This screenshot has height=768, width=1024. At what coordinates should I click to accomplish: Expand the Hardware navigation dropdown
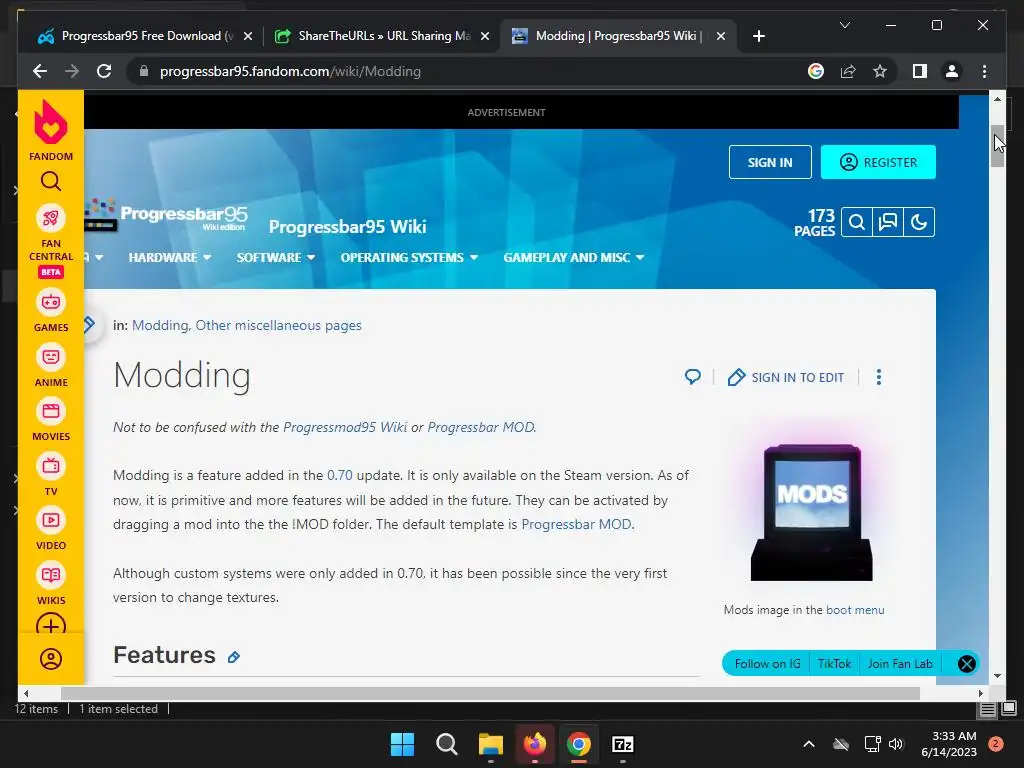[x=170, y=257]
